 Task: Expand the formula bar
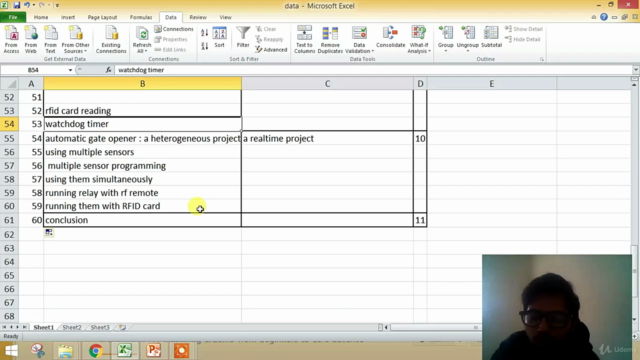[x=636, y=70]
